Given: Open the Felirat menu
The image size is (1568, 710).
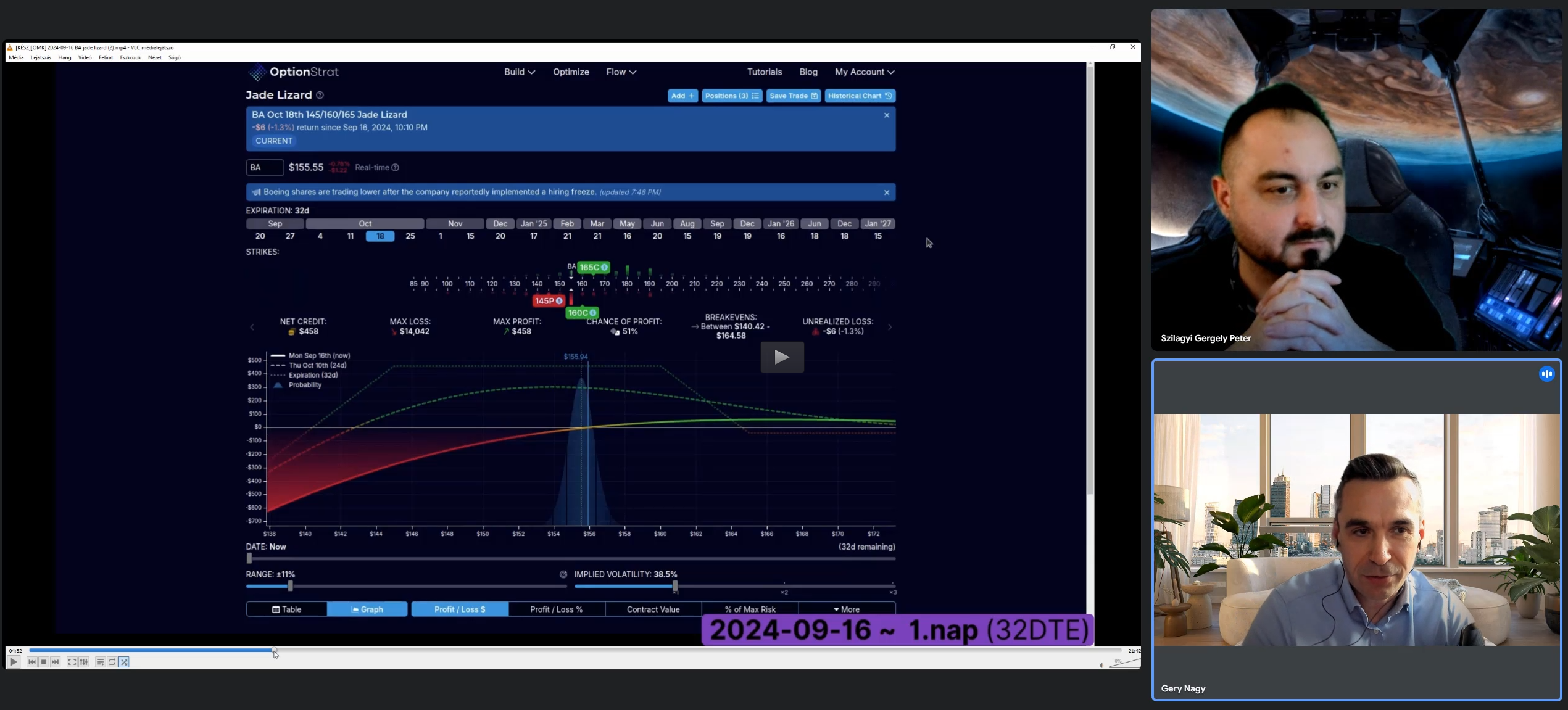Looking at the screenshot, I should [106, 57].
